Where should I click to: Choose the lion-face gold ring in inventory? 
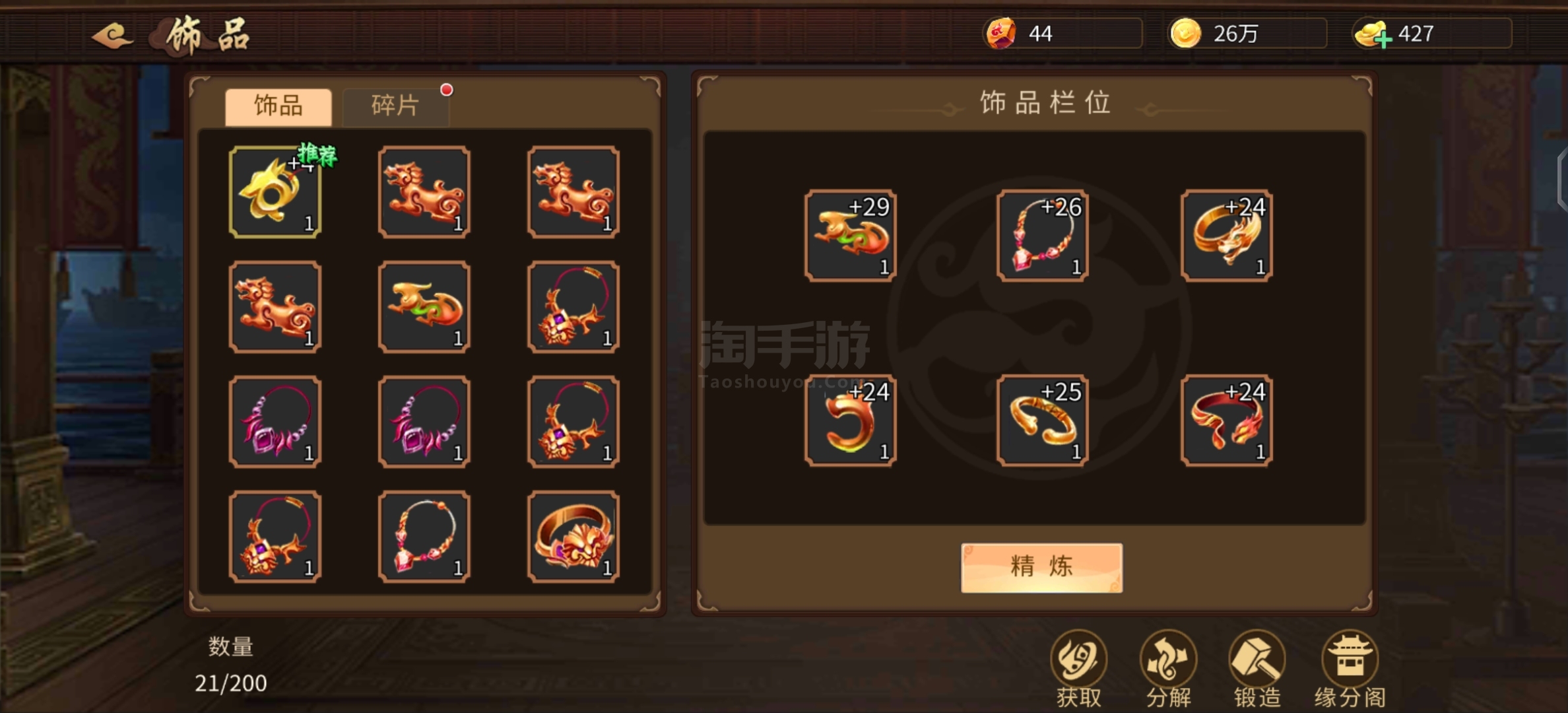[x=573, y=536]
